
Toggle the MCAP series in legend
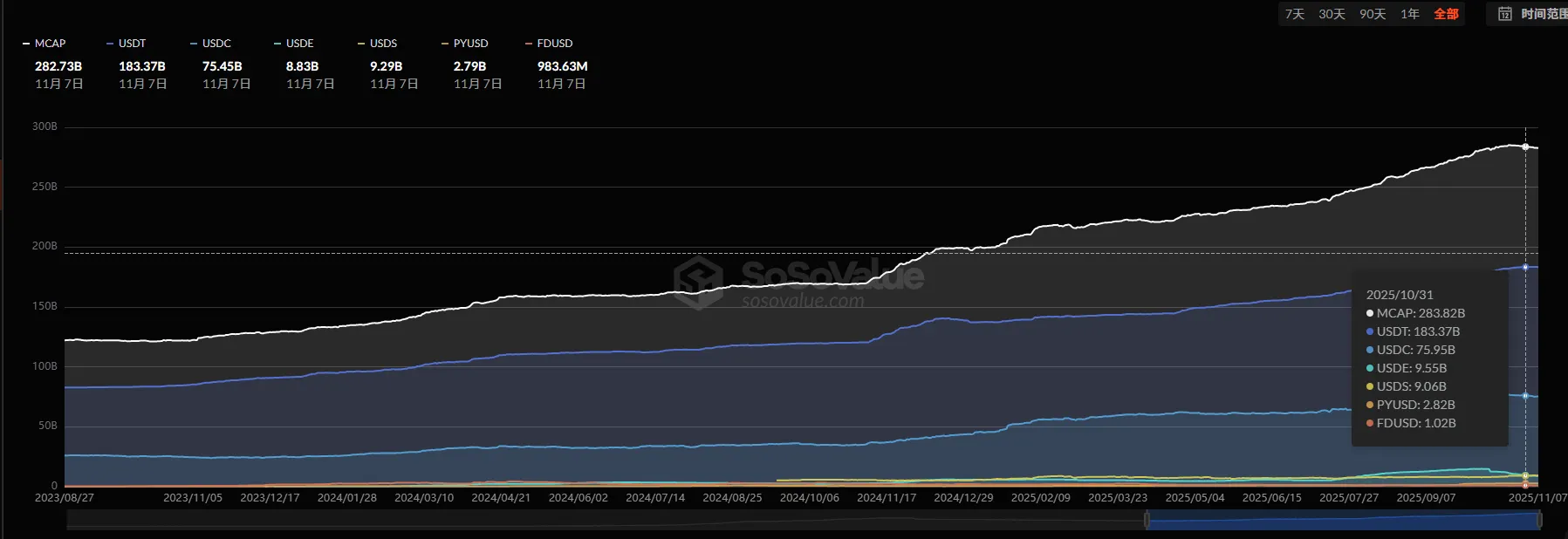pyautogui.click(x=45, y=44)
